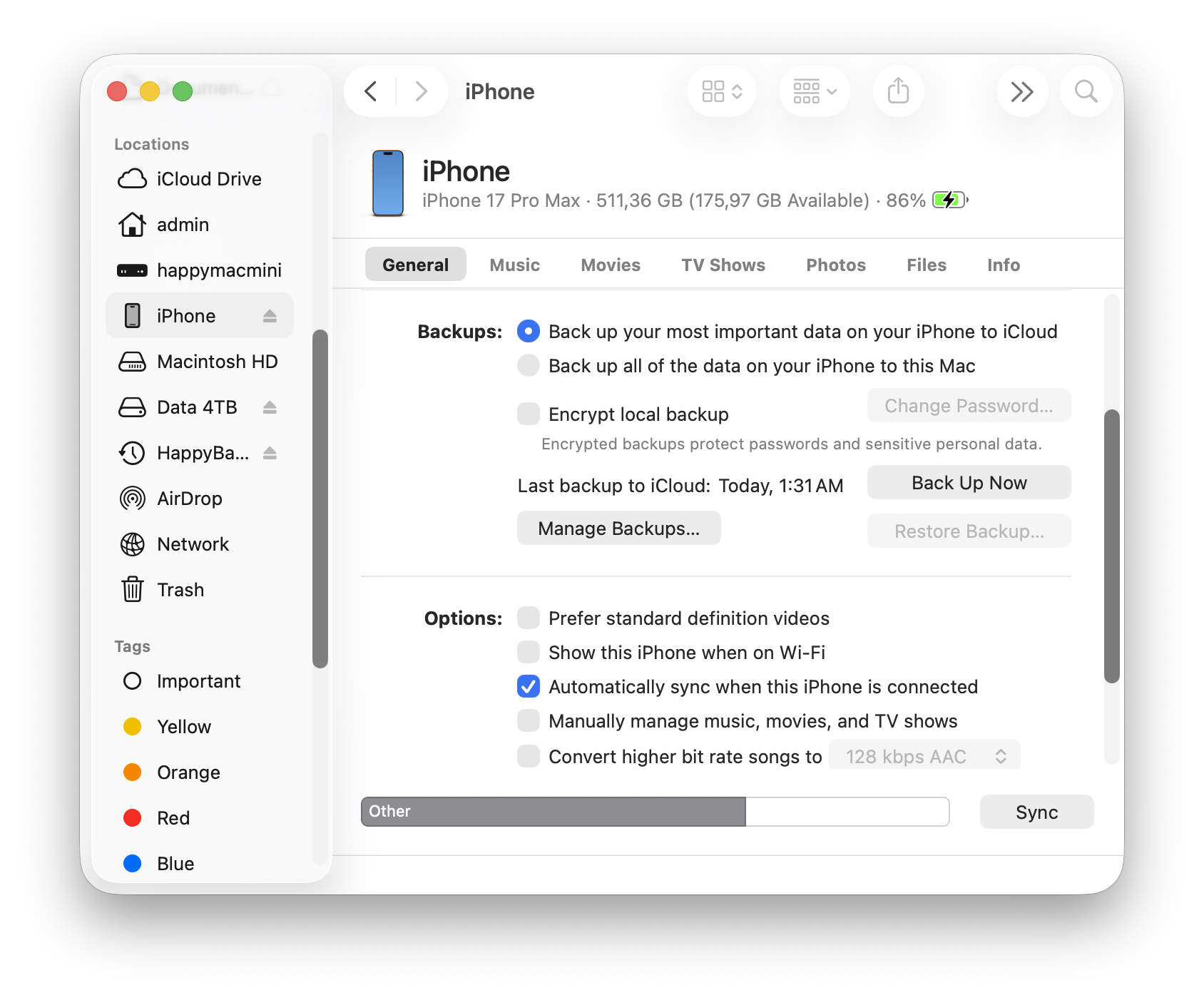
Task: Select the Important tag circle
Action: [132, 681]
